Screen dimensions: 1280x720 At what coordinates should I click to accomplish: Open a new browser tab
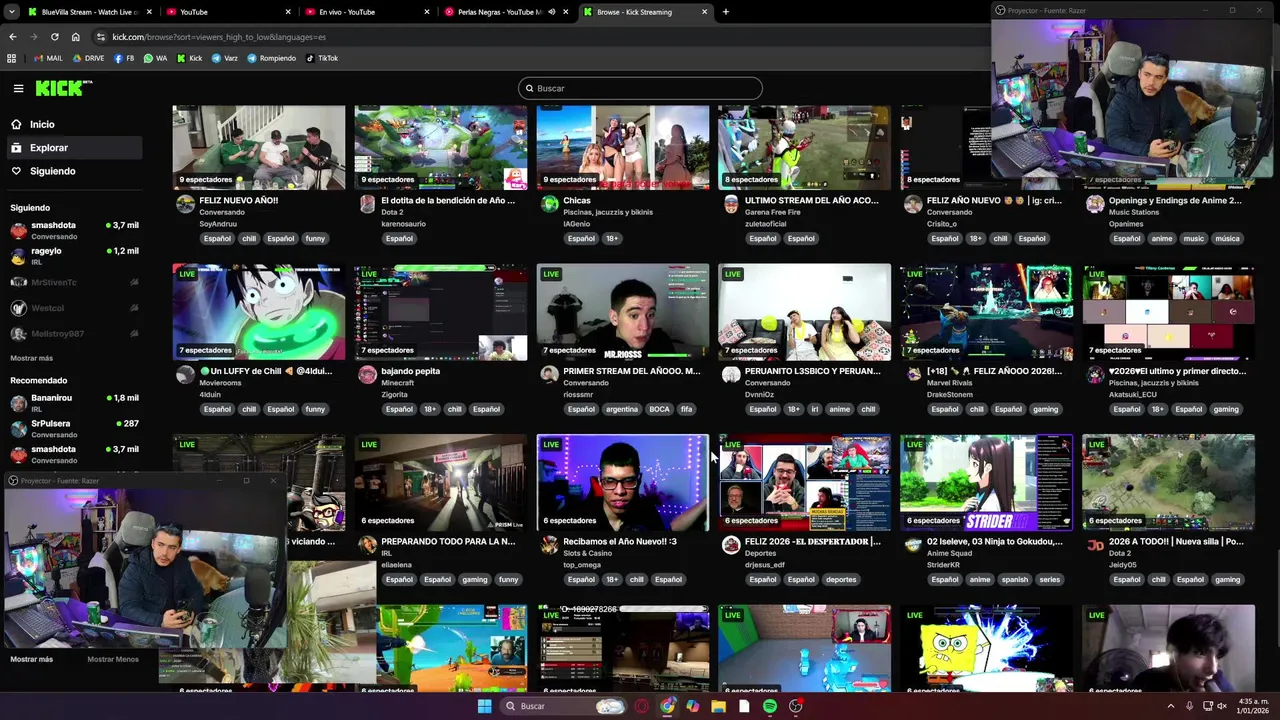[x=726, y=12]
